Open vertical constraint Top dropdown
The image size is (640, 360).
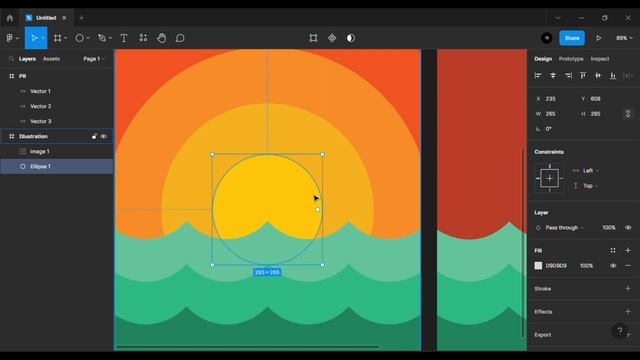point(590,186)
